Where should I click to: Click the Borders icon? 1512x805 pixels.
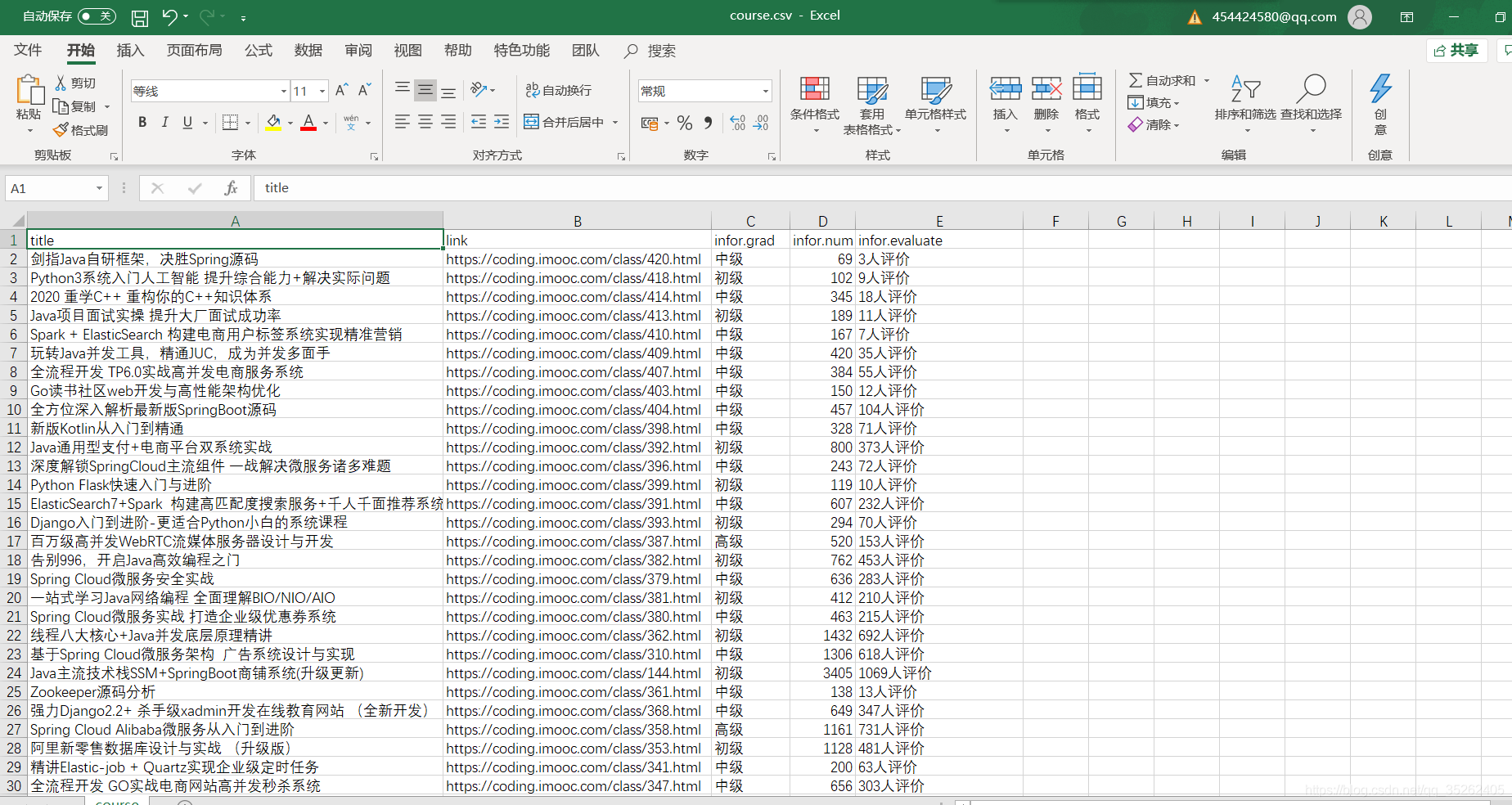point(231,122)
